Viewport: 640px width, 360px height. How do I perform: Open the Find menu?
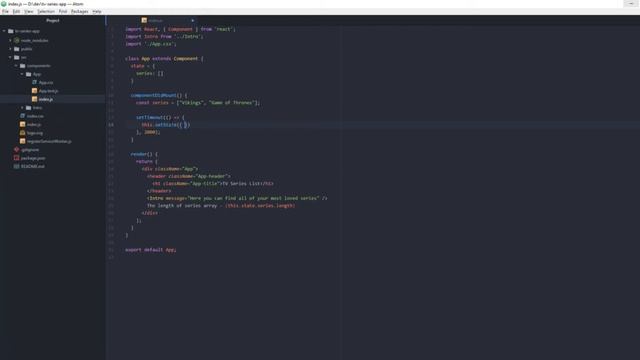(x=63, y=11)
